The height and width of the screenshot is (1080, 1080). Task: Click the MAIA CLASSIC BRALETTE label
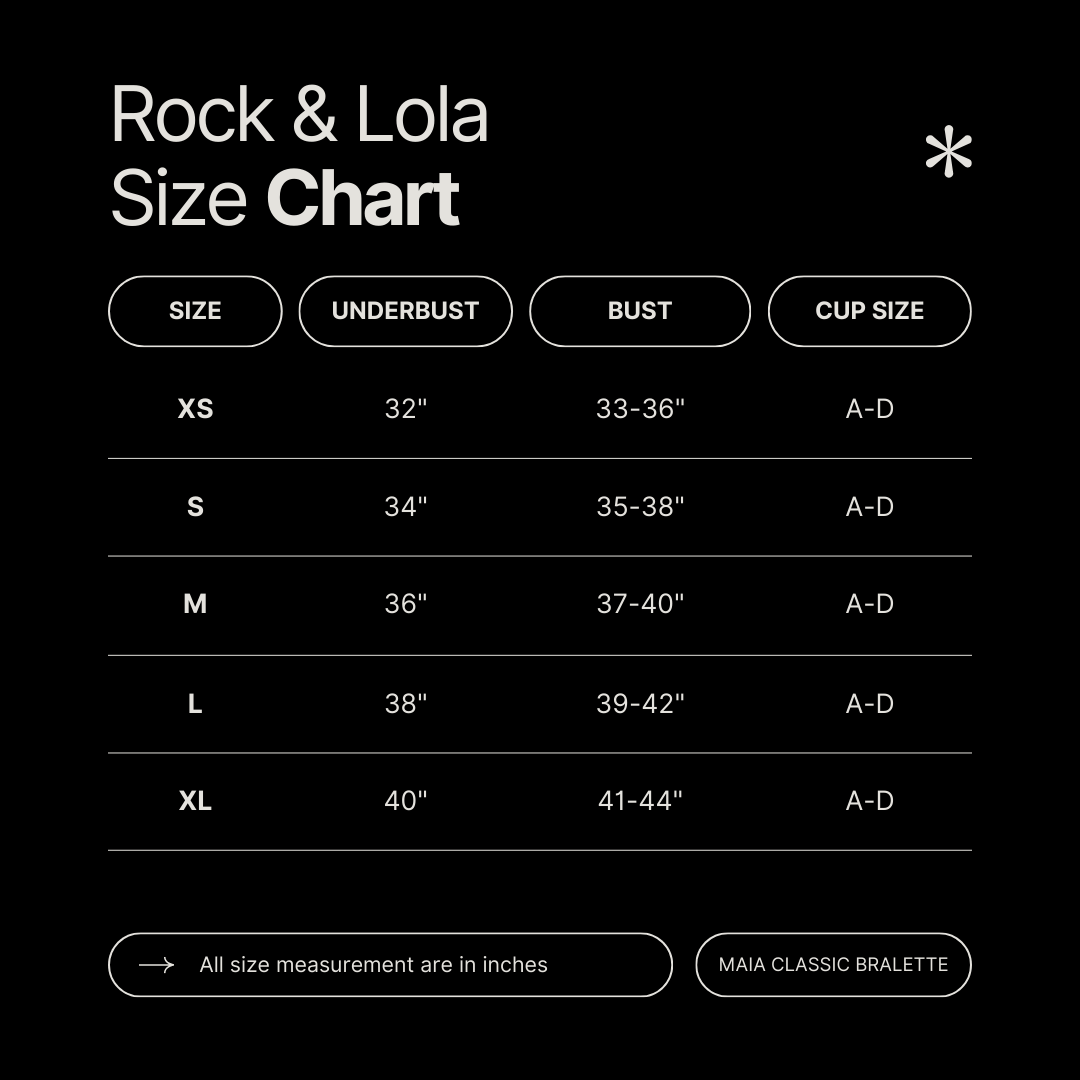[x=833, y=965]
